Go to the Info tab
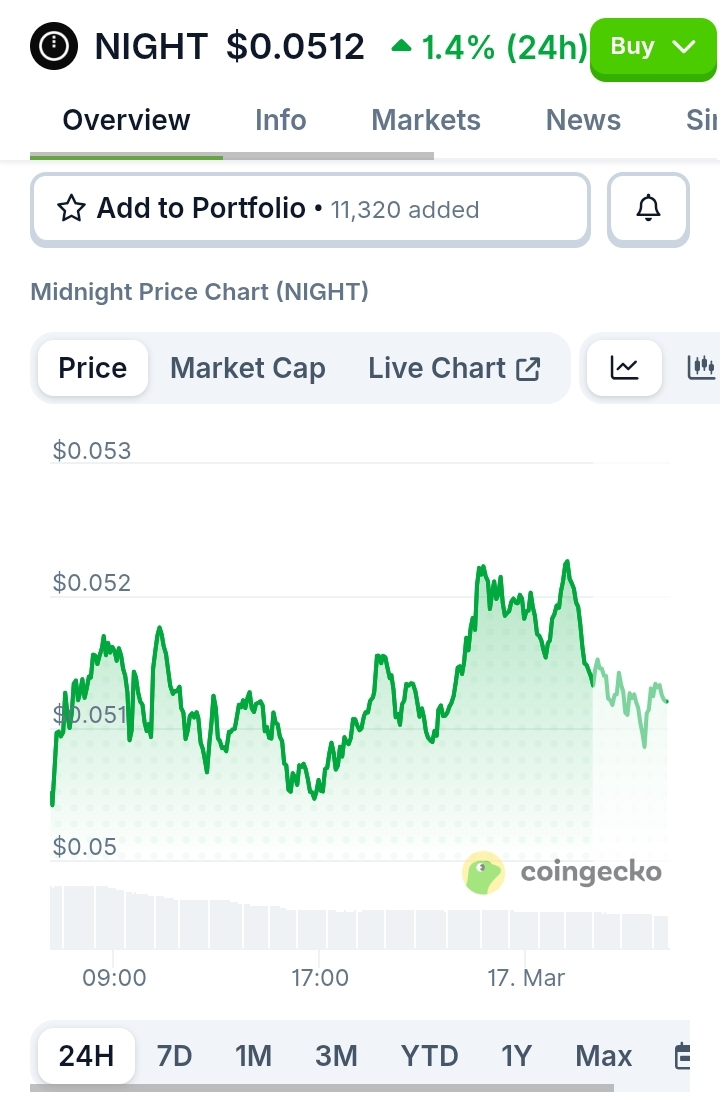720x1096 pixels. [280, 120]
